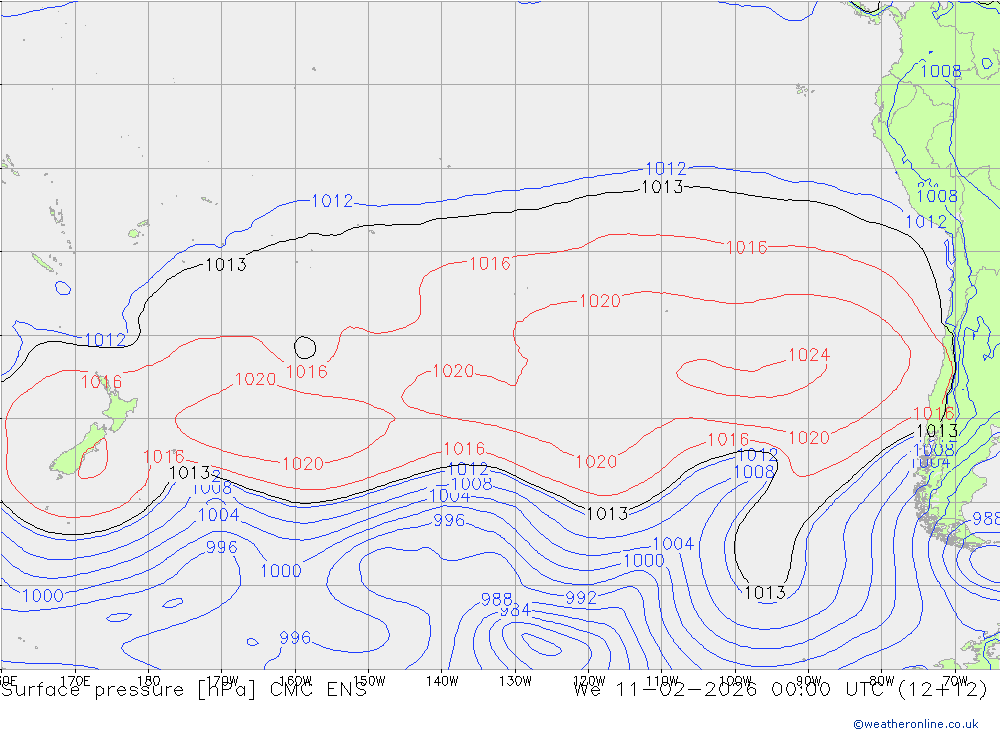Screen dimensions: 1000x733
Task: Click the 984 hPa isobar label
Action: point(515,611)
